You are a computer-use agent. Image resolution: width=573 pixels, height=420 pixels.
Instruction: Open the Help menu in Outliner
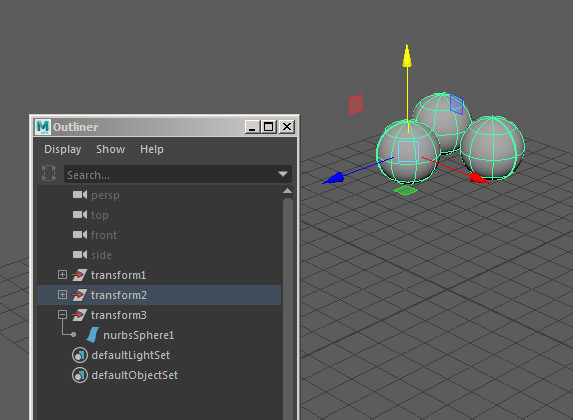pos(152,149)
